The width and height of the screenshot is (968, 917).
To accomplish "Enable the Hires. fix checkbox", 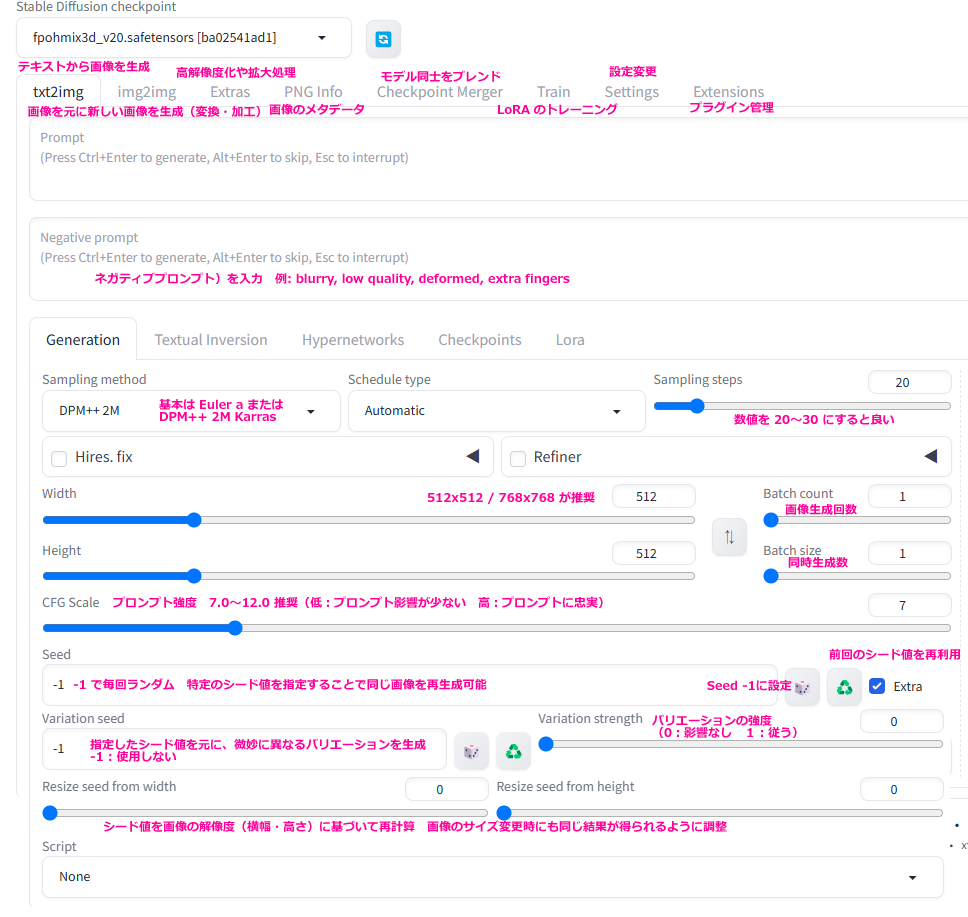I will tap(59, 458).
